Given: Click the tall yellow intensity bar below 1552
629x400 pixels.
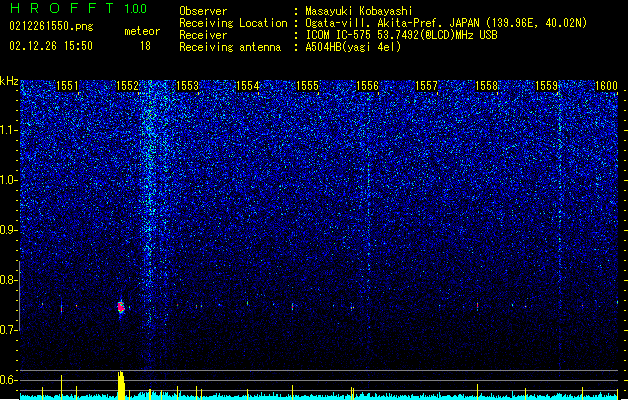Looking at the screenshot, I should [x=121, y=385].
